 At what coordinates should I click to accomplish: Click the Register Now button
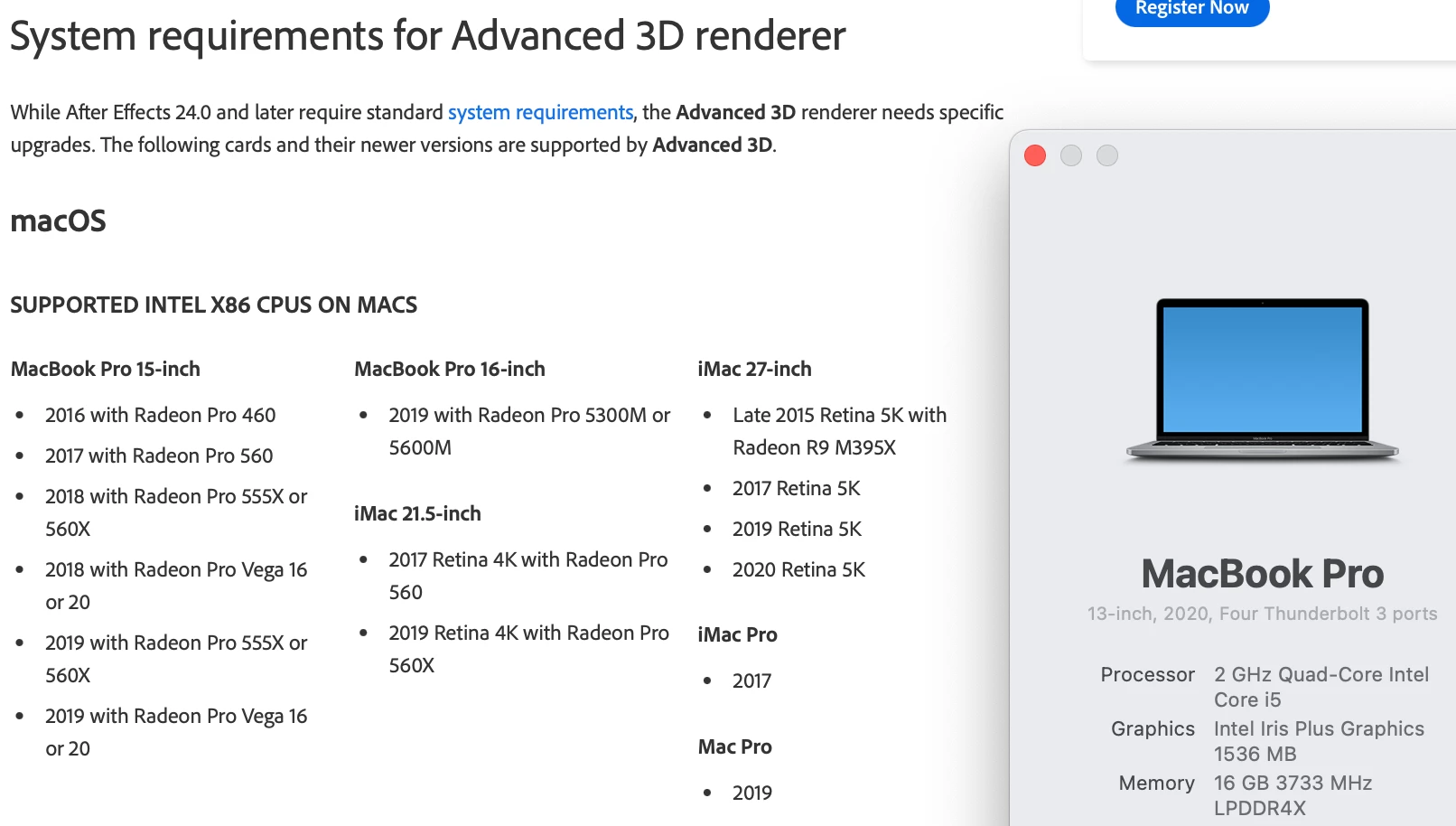point(1192,9)
